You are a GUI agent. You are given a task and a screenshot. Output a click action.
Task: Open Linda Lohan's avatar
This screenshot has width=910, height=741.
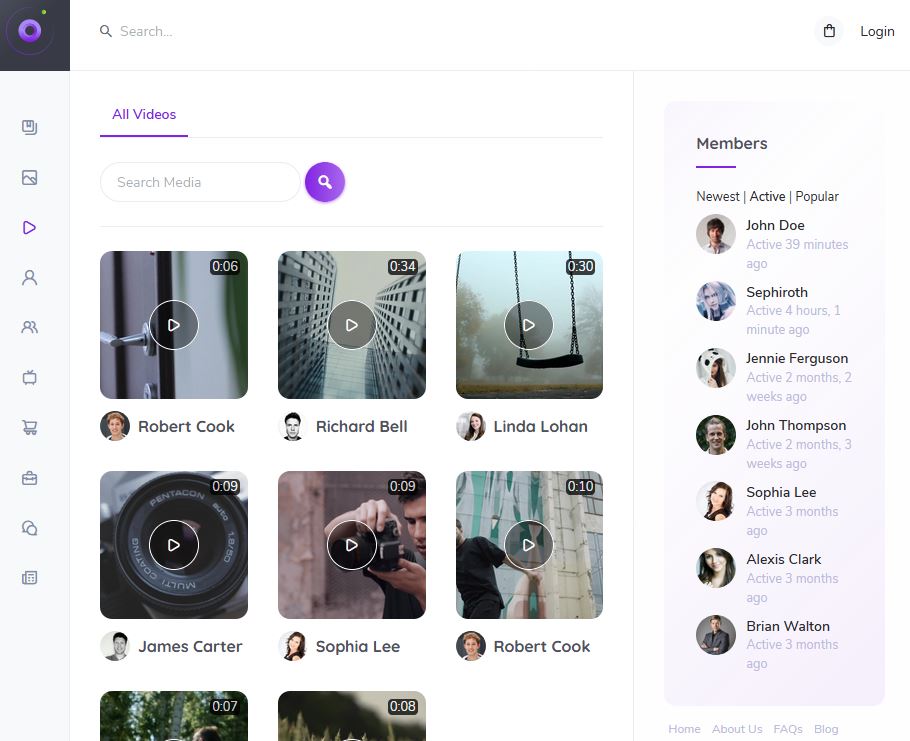[x=471, y=426]
